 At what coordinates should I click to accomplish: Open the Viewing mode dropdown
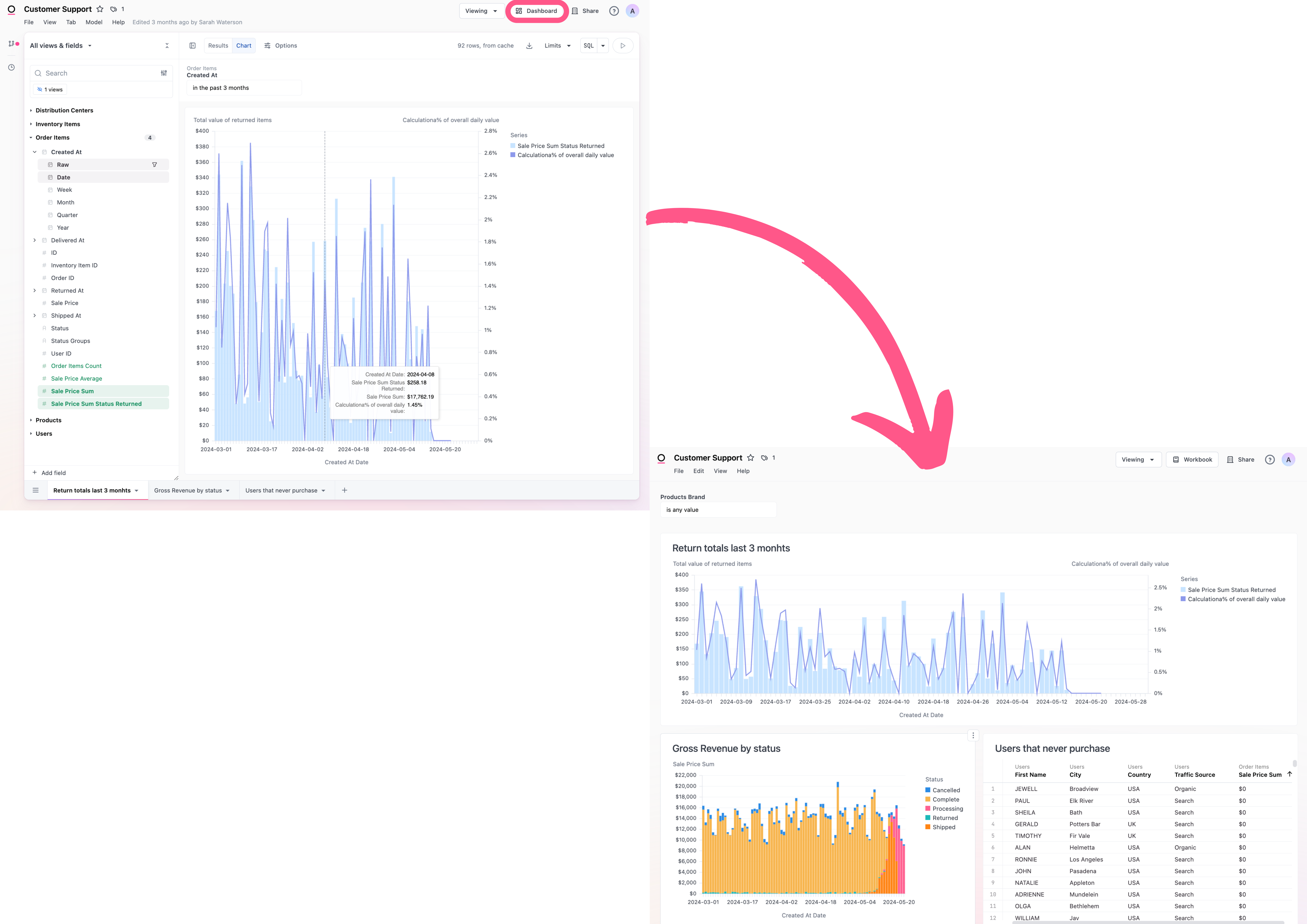pyautogui.click(x=481, y=11)
